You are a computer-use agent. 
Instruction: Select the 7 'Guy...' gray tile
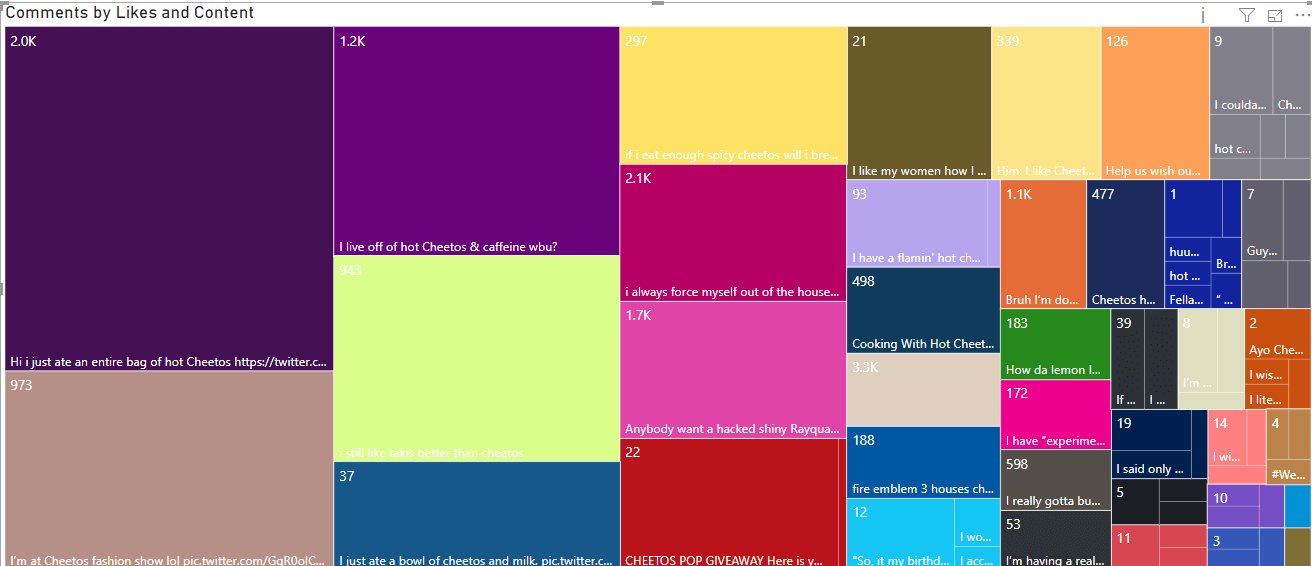coord(1264,222)
